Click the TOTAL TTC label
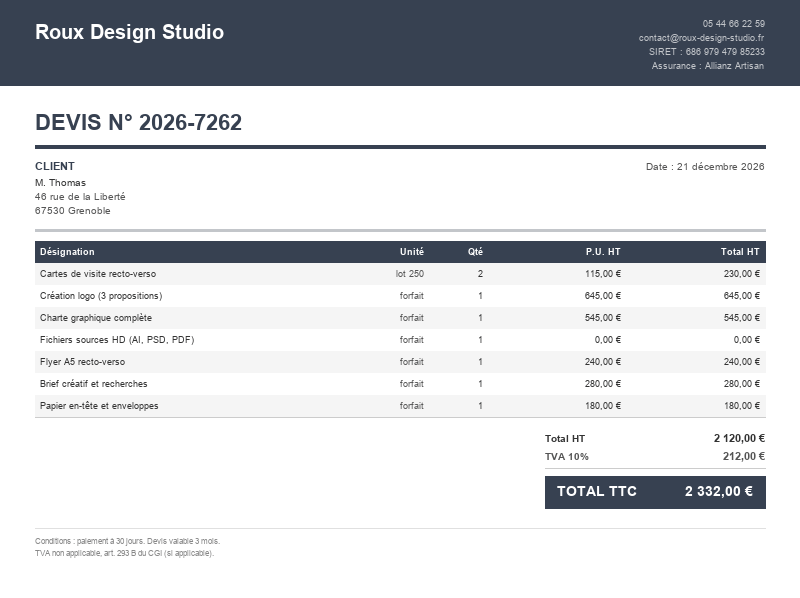 tap(597, 491)
